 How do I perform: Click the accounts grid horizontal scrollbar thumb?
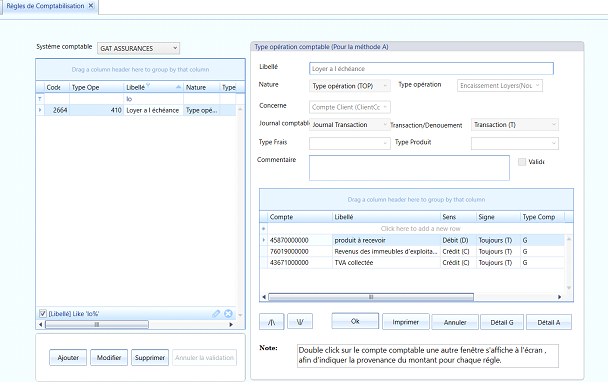[x=371, y=297]
